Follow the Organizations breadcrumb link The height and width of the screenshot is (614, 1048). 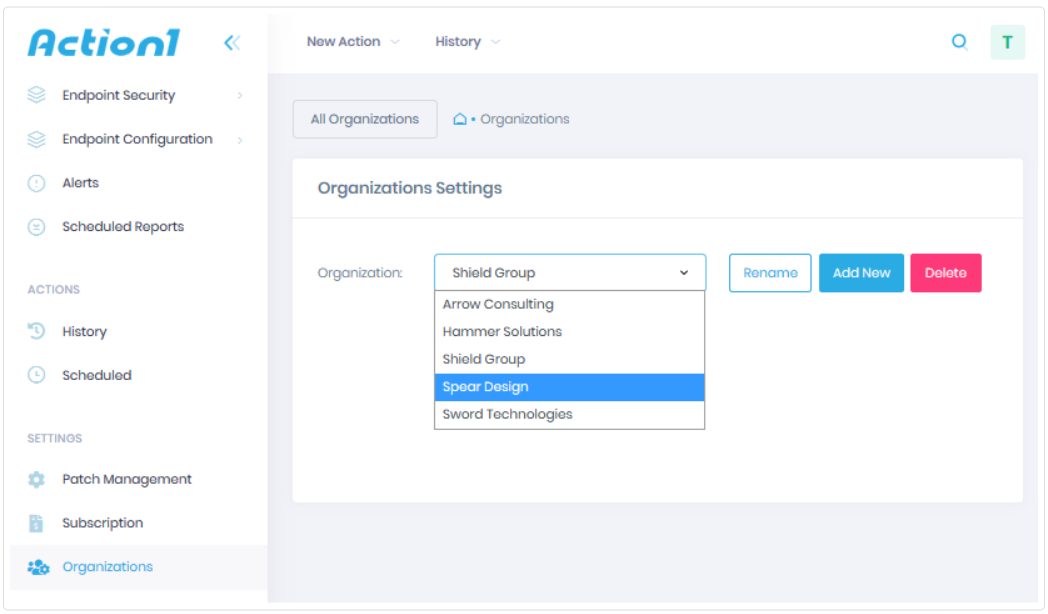click(525, 119)
